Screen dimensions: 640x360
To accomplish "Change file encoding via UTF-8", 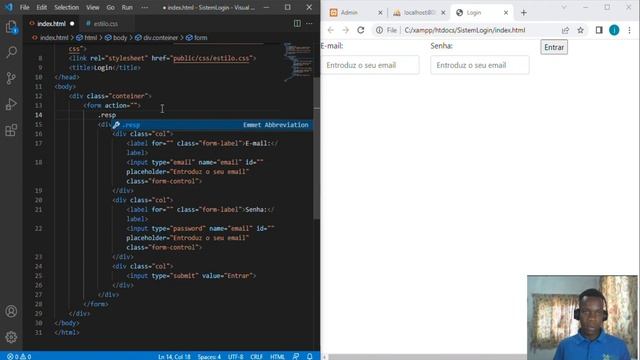I will [236, 356].
